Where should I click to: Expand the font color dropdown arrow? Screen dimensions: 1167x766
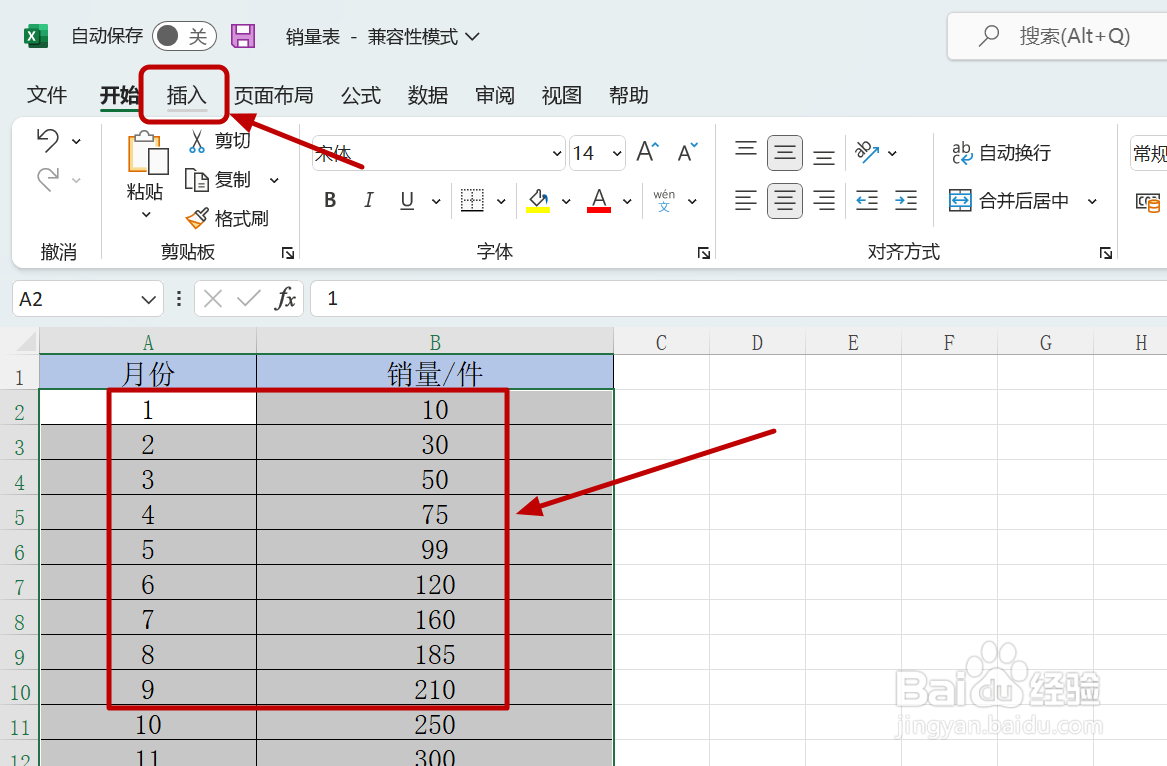pyautogui.click(x=627, y=201)
